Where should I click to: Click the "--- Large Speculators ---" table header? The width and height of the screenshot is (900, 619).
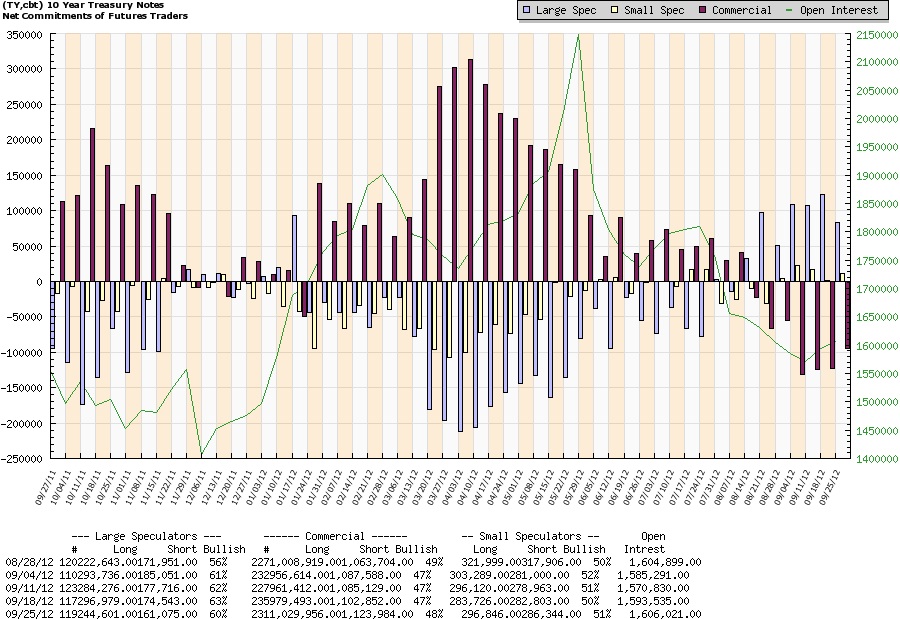coord(146,536)
